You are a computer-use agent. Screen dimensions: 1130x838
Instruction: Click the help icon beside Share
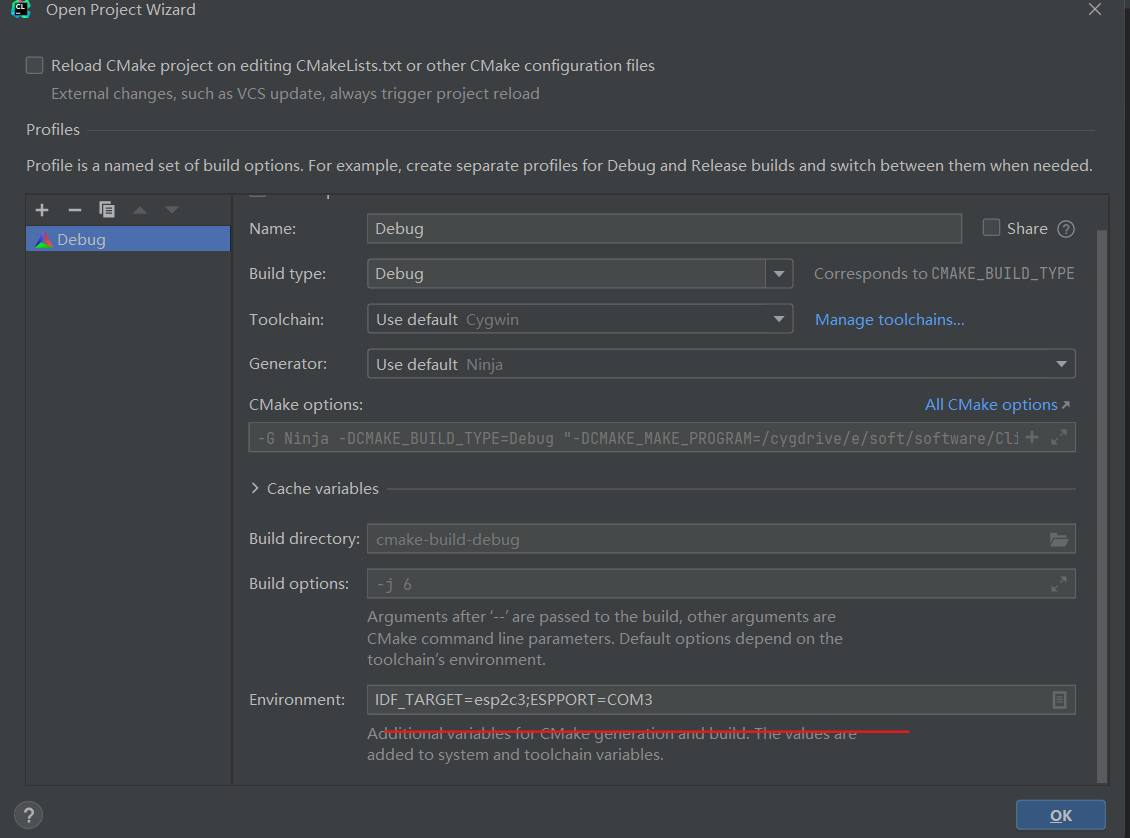1066,229
